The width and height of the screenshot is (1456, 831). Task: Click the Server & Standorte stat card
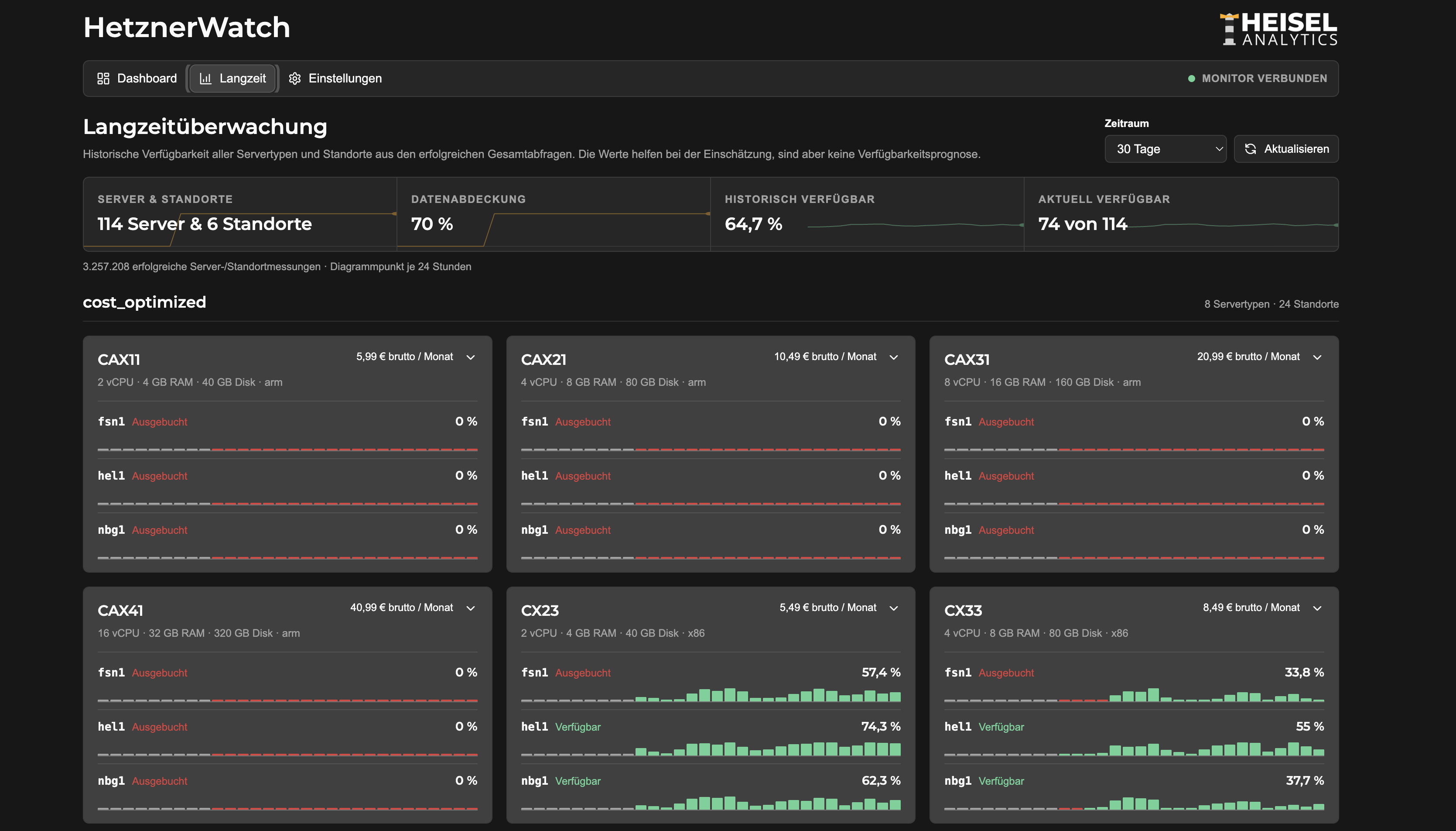click(x=240, y=214)
